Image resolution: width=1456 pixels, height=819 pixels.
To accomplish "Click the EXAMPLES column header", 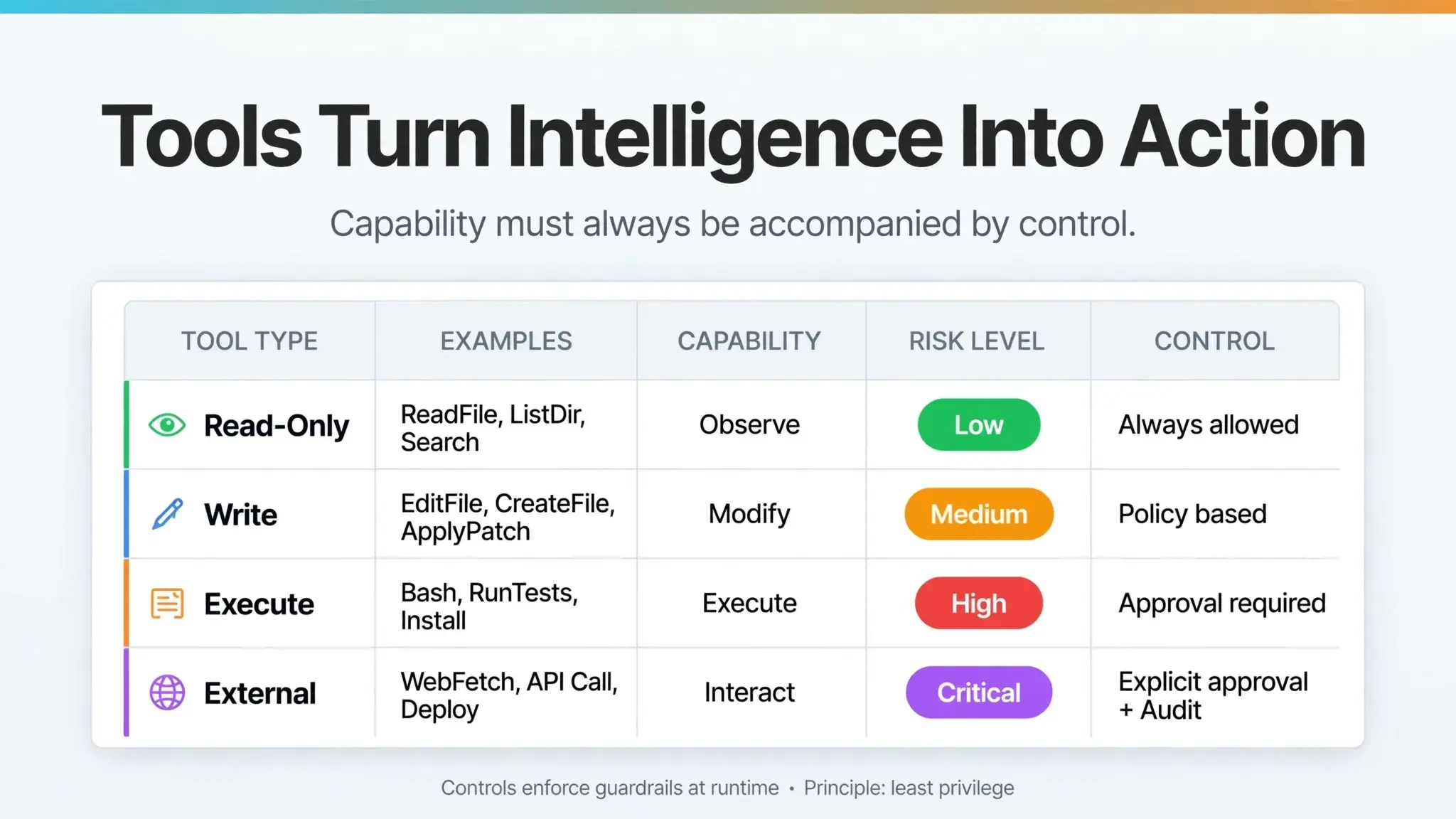I will click(506, 341).
